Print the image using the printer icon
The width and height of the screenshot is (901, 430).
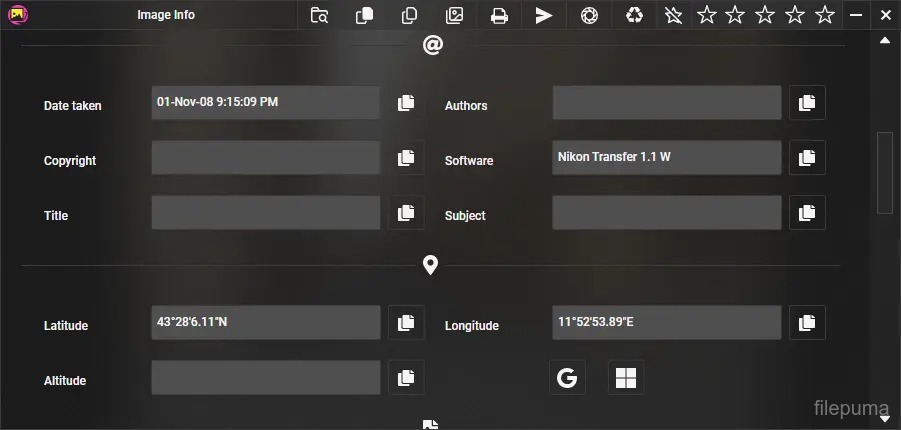point(499,15)
